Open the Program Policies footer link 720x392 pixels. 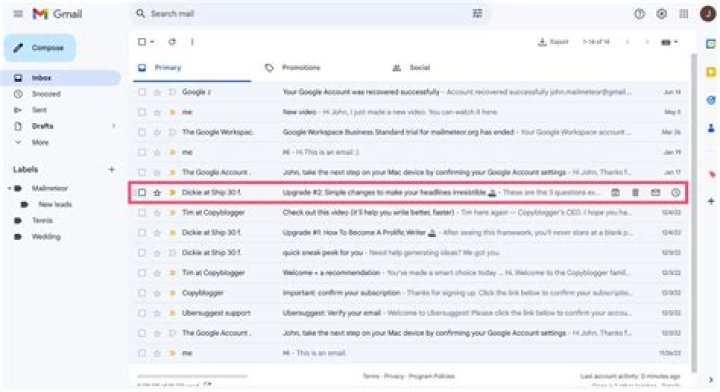431,376
